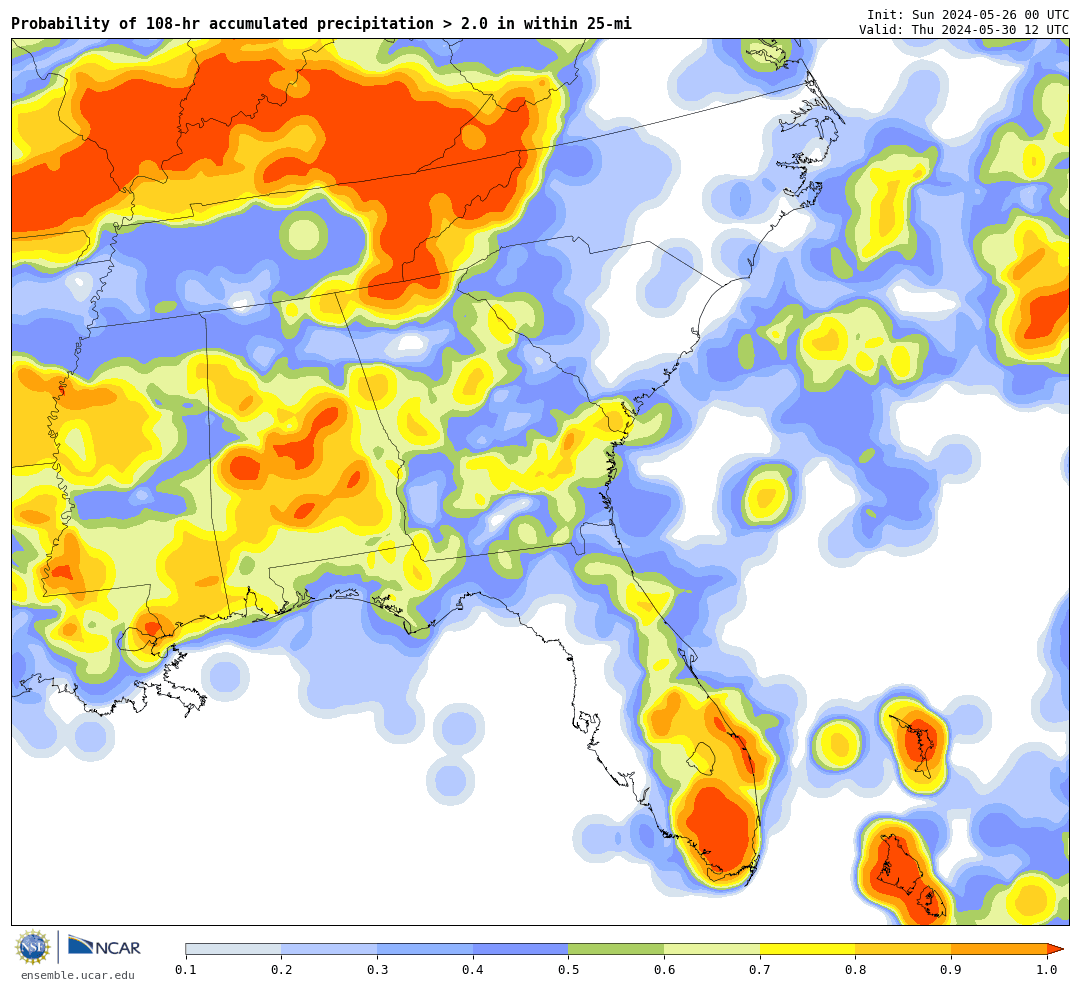
Task: Select the Init: Sun 2024-05-26 00 UTC text
Action: 968,14
